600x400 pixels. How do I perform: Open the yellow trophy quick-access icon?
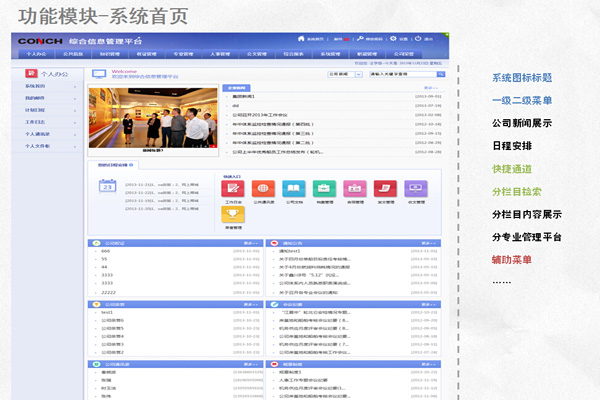point(233,214)
